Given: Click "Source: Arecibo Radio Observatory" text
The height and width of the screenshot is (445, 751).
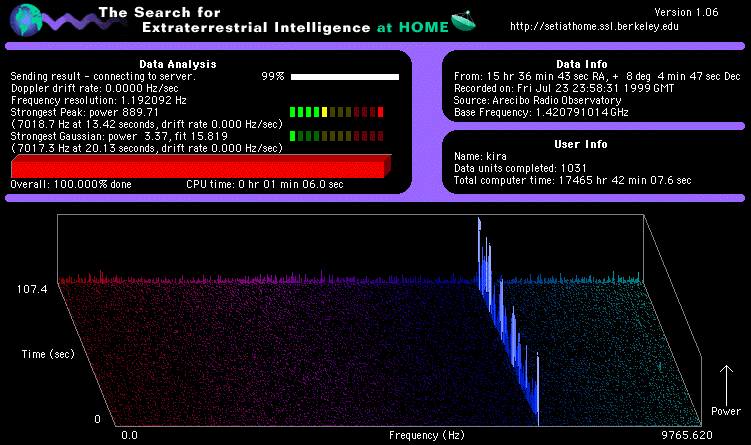Looking at the screenshot, I should tap(537, 100).
